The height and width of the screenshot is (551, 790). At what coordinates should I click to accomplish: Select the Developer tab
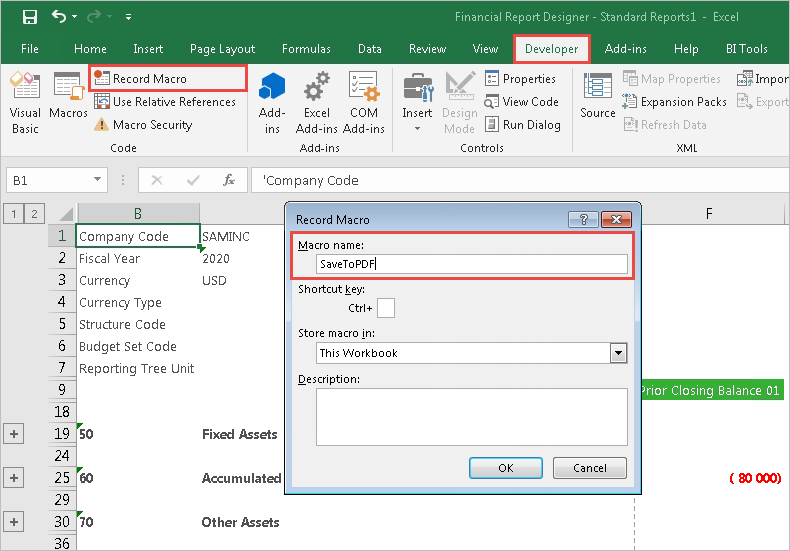(x=552, y=49)
